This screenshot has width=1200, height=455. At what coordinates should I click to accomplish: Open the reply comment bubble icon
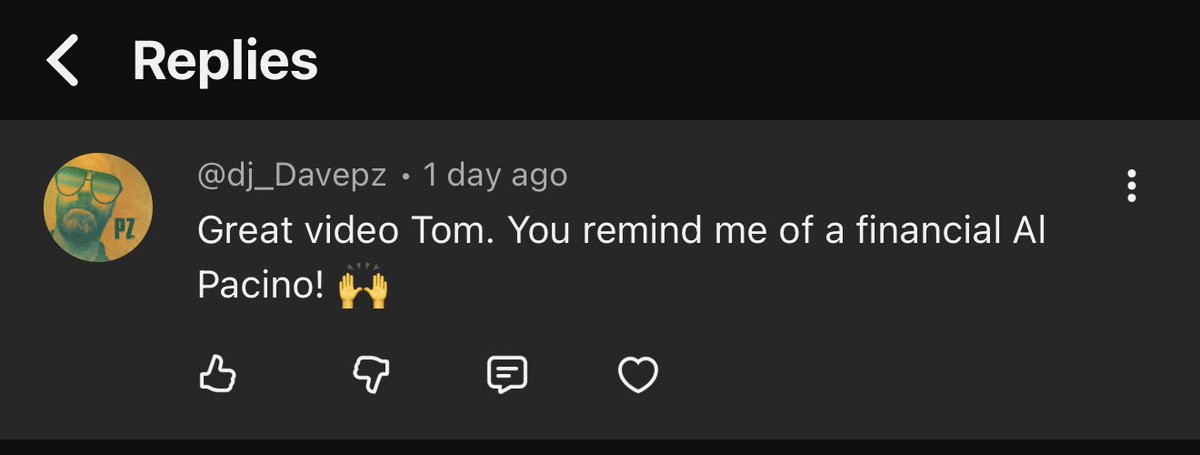pos(506,375)
